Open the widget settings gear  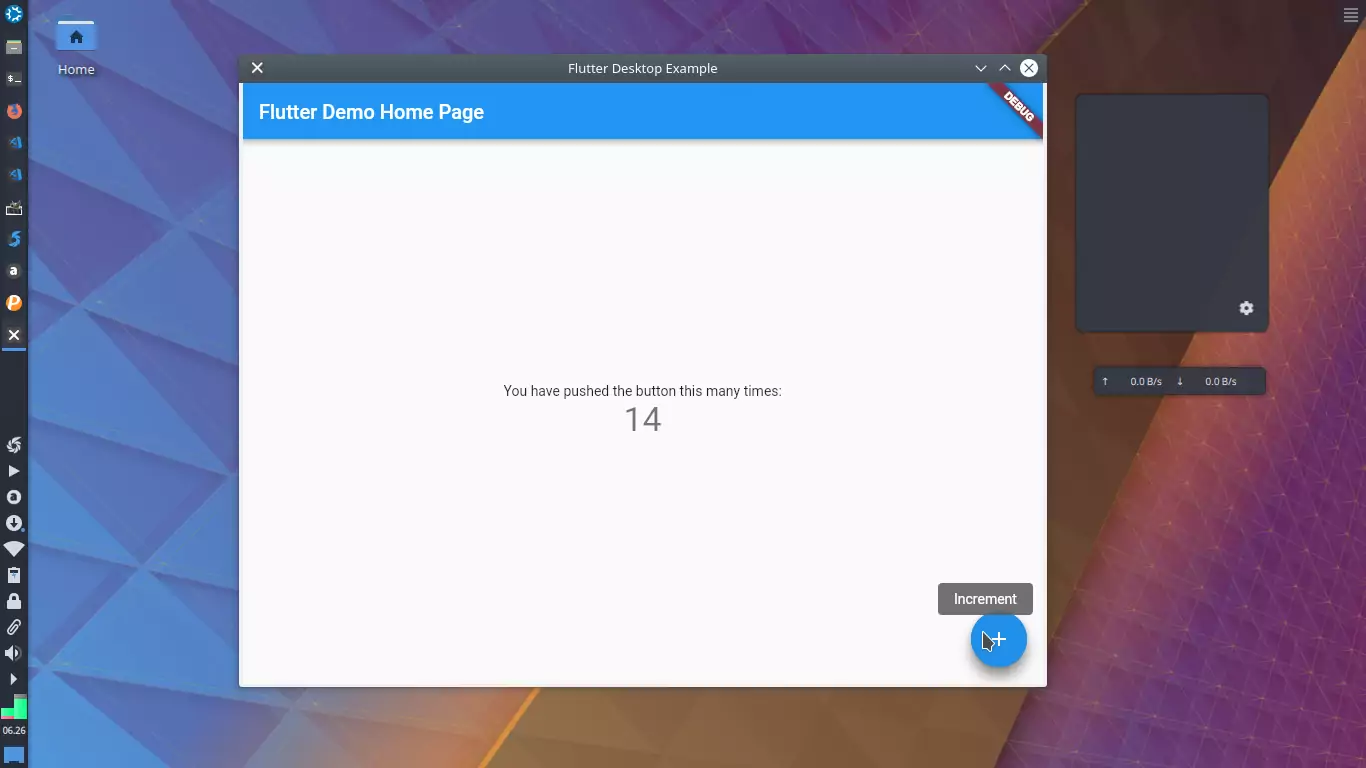click(1246, 308)
